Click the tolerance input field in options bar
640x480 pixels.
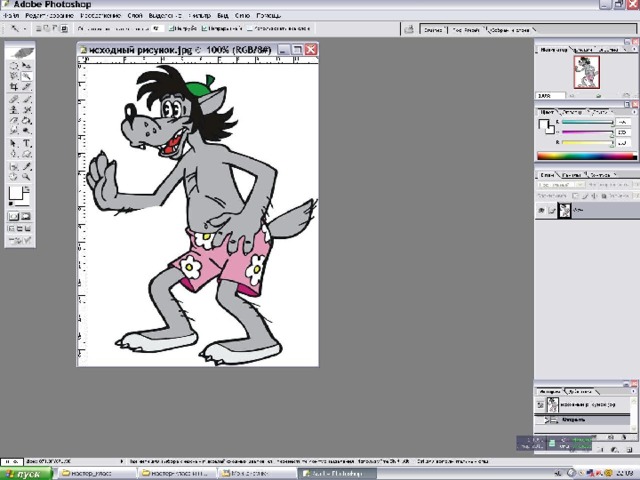[x=157, y=29]
